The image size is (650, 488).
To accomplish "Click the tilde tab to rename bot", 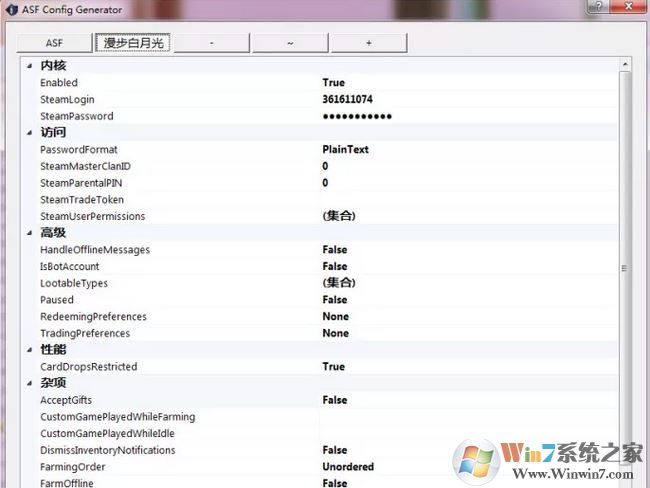I will [x=290, y=43].
